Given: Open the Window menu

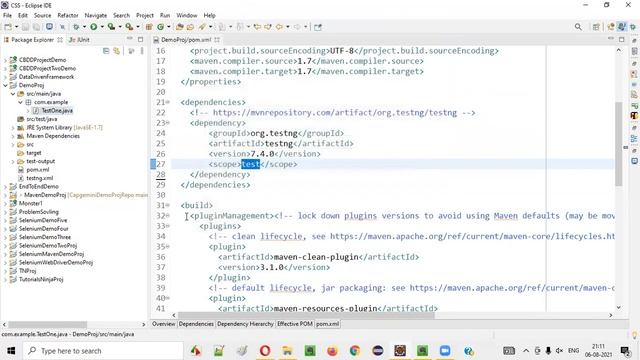Looking at the screenshot, I should click(x=187, y=15).
